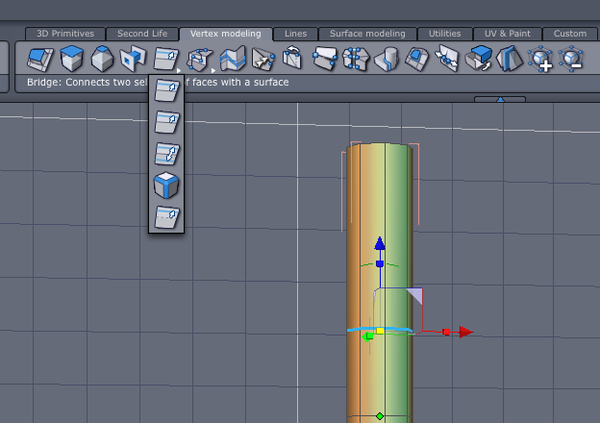Click the yellow center square of the manipulator
The height and width of the screenshot is (423, 600).
click(380, 331)
